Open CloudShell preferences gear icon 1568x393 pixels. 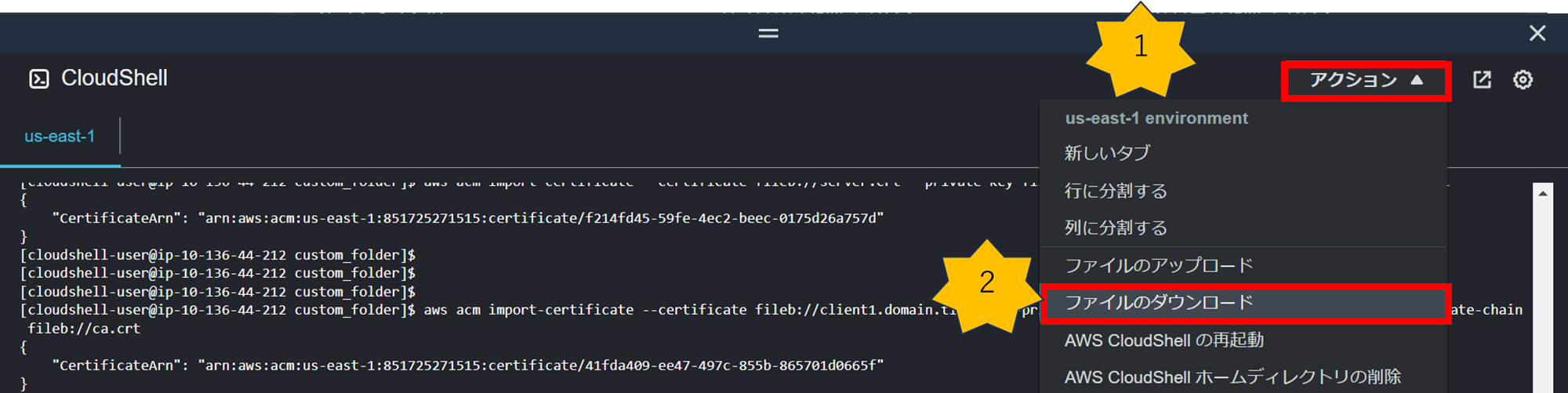1523,79
